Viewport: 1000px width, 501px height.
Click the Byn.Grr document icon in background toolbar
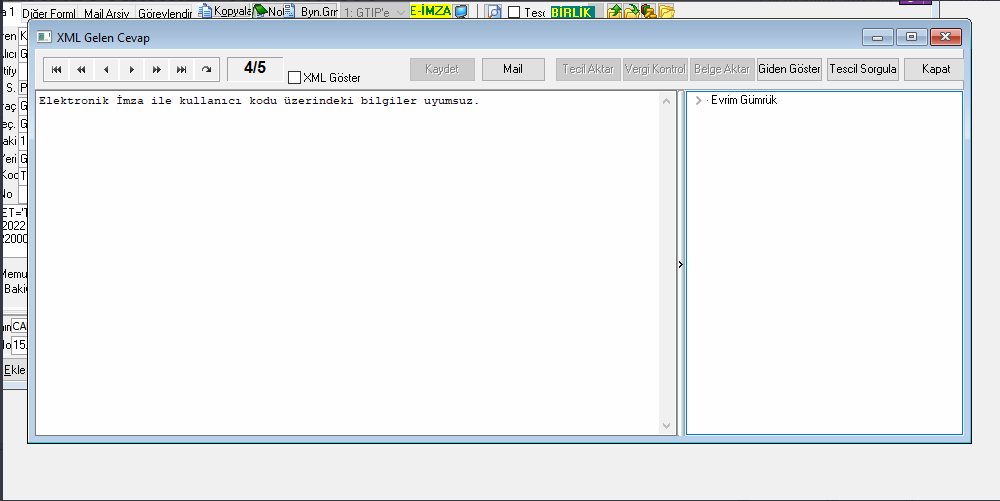290,11
